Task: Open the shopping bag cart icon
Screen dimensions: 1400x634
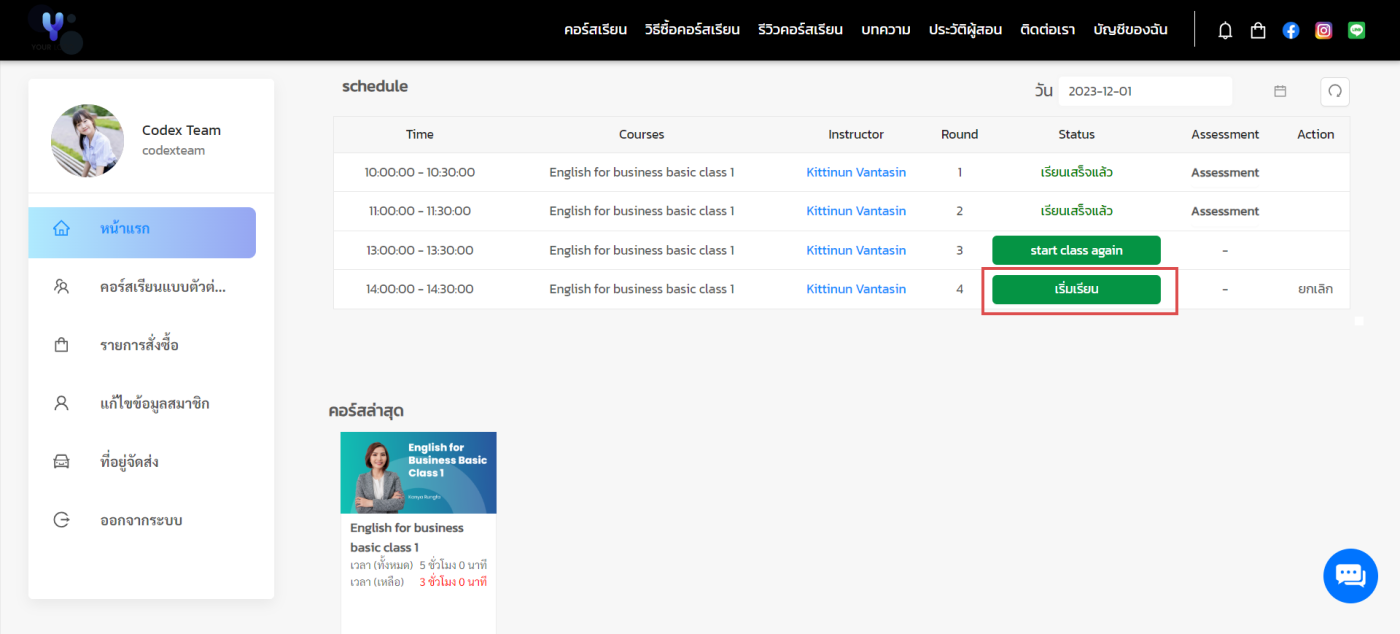Action: [1258, 30]
